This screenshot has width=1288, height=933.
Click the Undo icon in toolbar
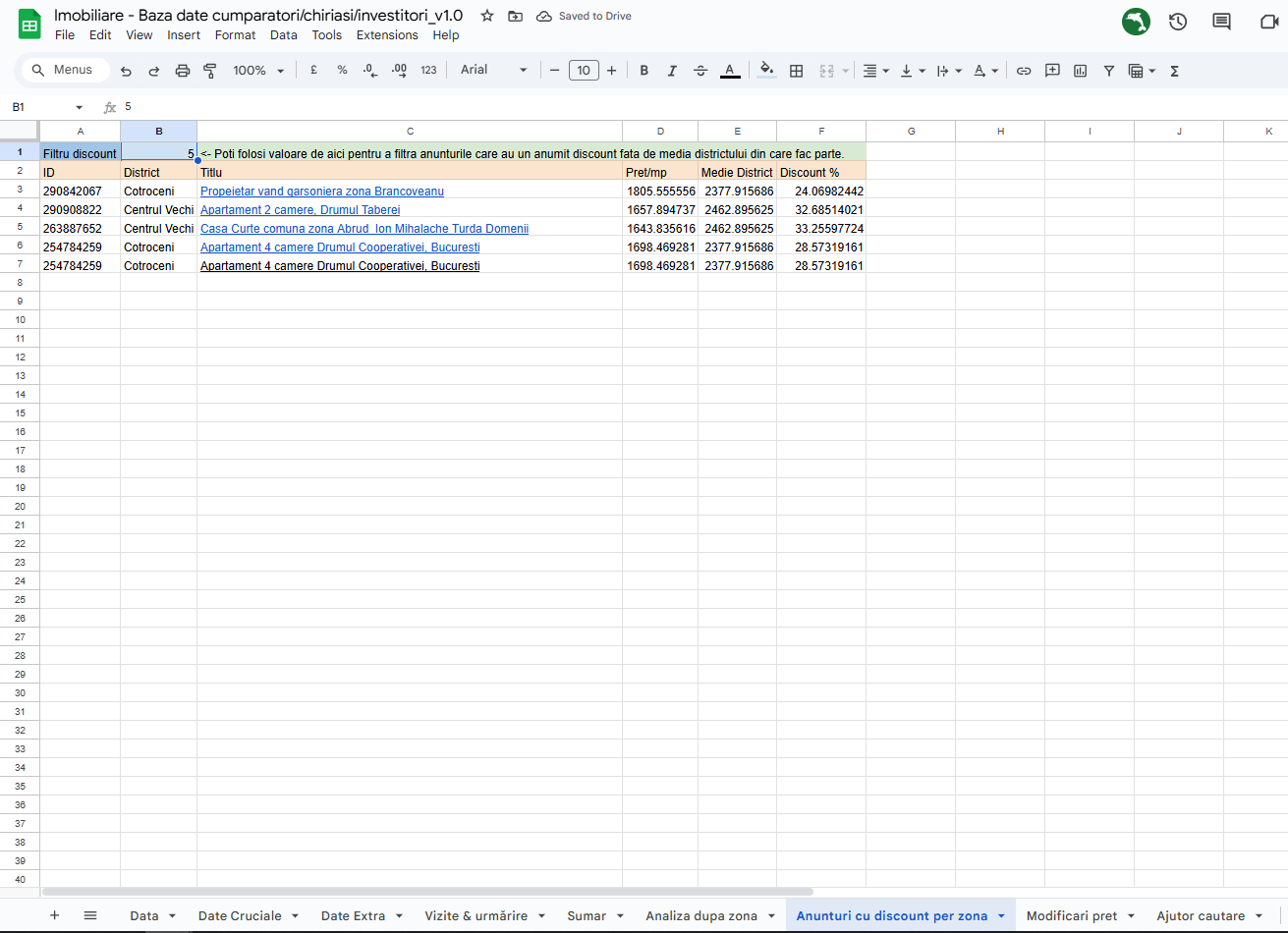[126, 71]
